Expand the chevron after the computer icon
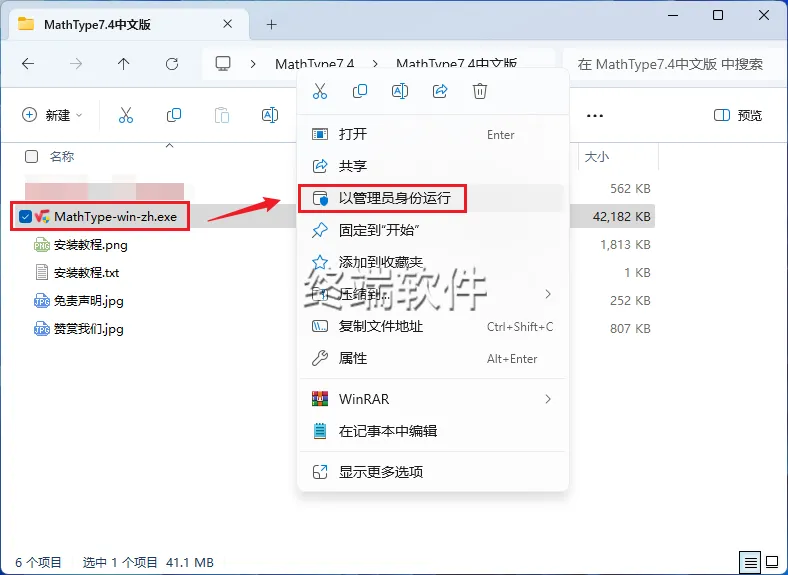The image size is (788, 575). 253,64
